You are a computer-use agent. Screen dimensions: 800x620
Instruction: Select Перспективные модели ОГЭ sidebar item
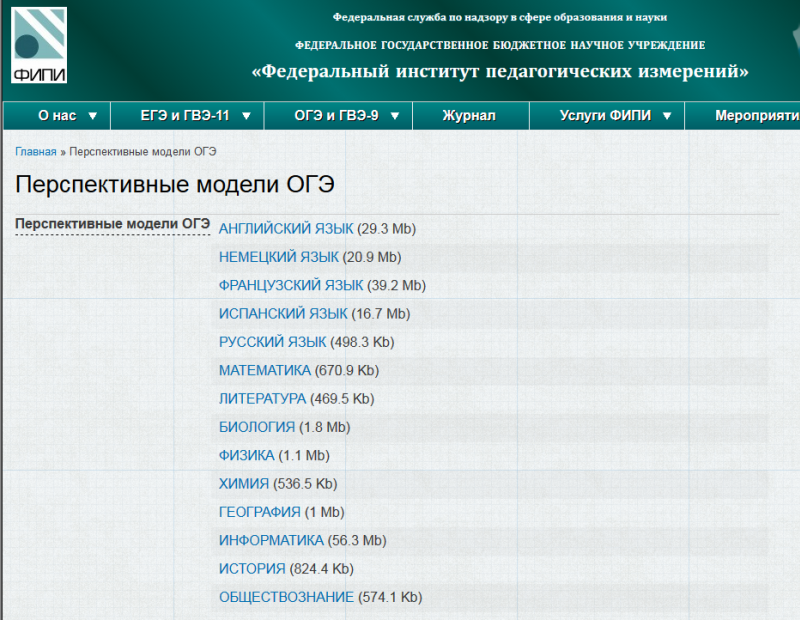113,224
